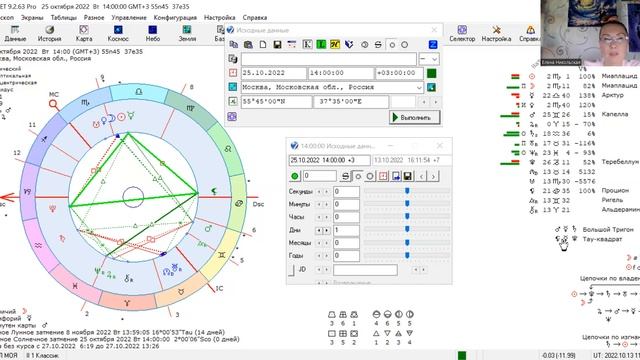The width and height of the screenshot is (640, 360).
Task: Expand the Москва location dropdown
Action: click(419, 87)
